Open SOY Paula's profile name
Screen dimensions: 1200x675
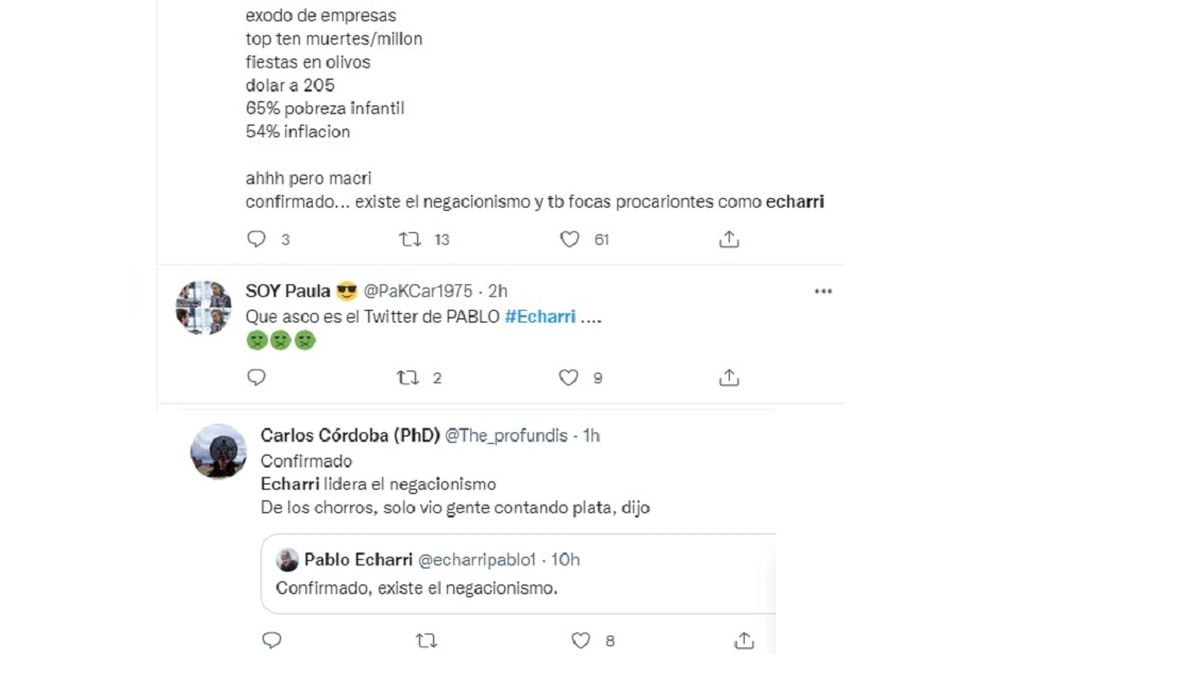pyautogui.click(x=288, y=291)
